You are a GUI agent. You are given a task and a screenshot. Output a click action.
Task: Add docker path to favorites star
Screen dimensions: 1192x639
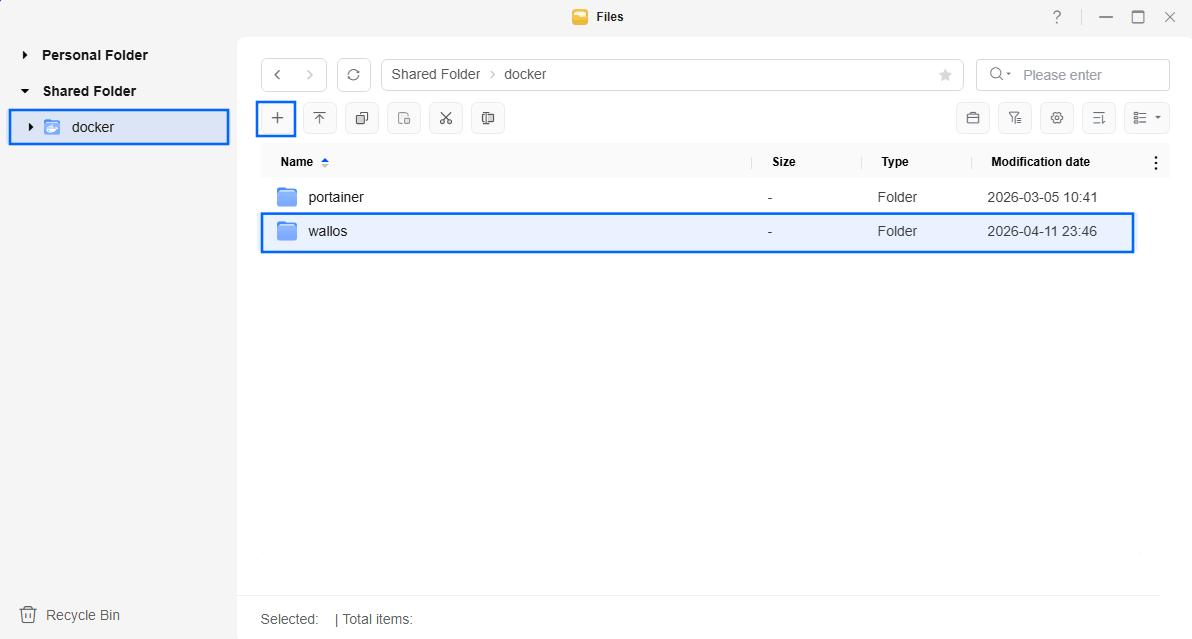tap(945, 75)
